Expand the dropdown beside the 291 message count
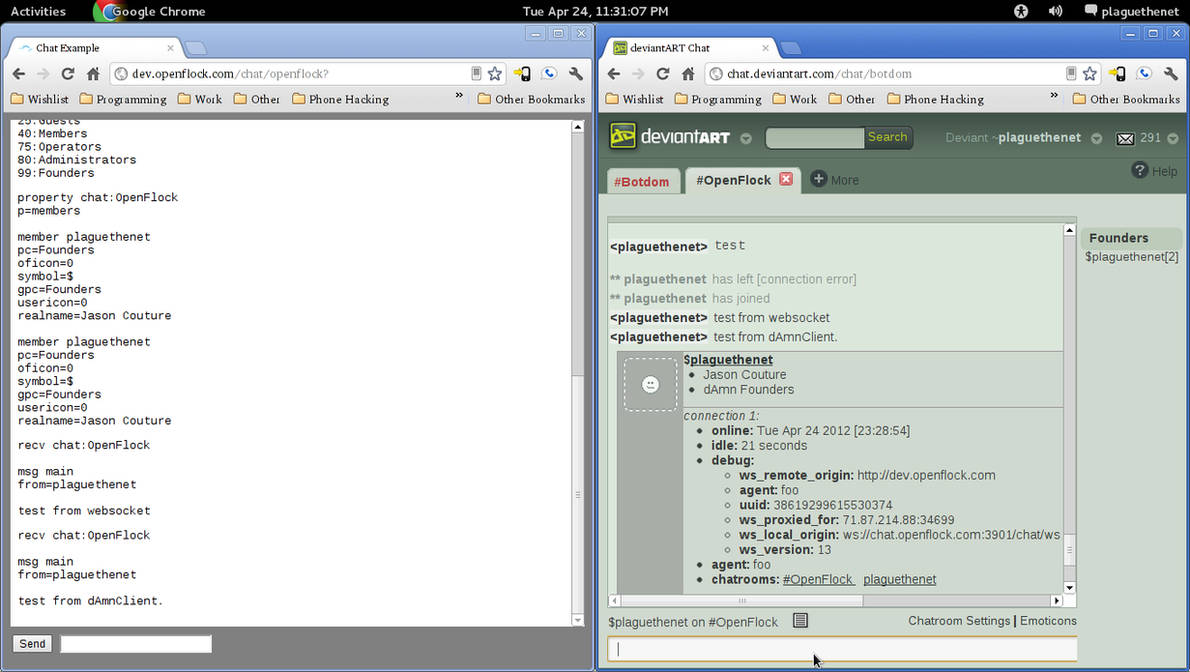 point(1170,140)
